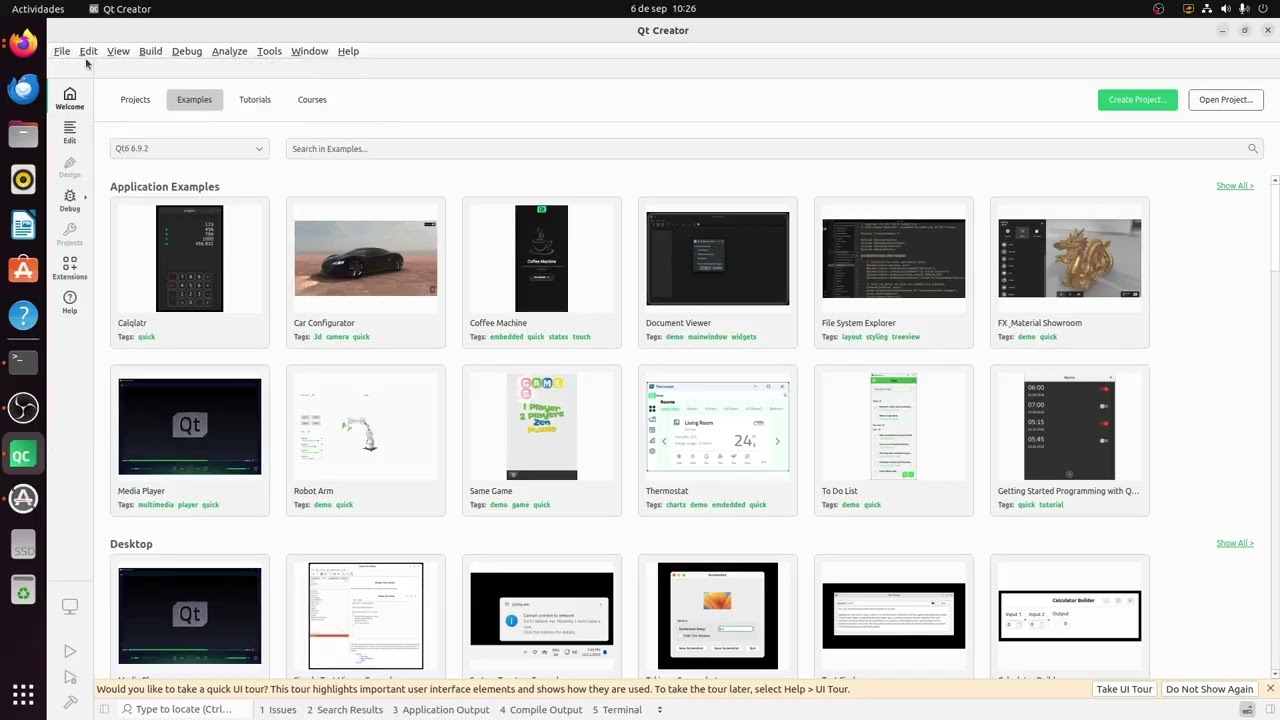Image resolution: width=1280 pixels, height=720 pixels.
Task: Open the Issues output pane
Action: point(278,710)
